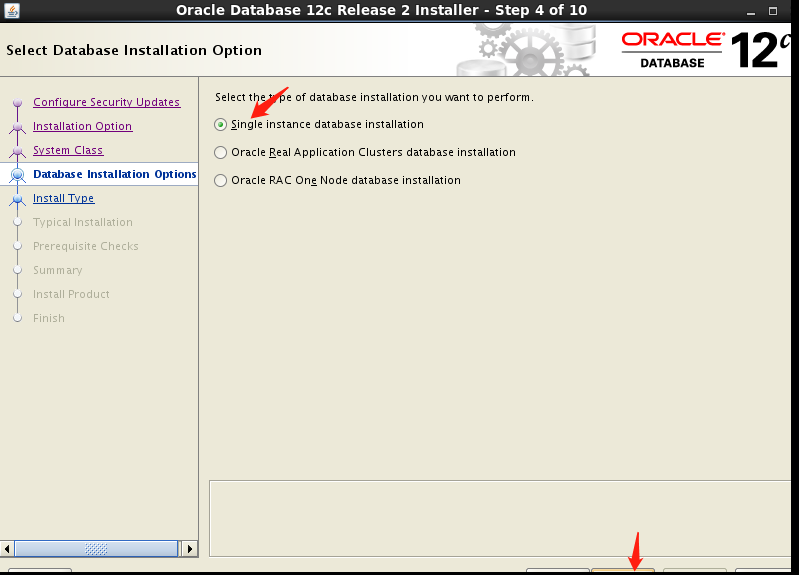Viewport: 799px width, 575px height.
Task: Click the empty message text area
Action: click(500, 518)
